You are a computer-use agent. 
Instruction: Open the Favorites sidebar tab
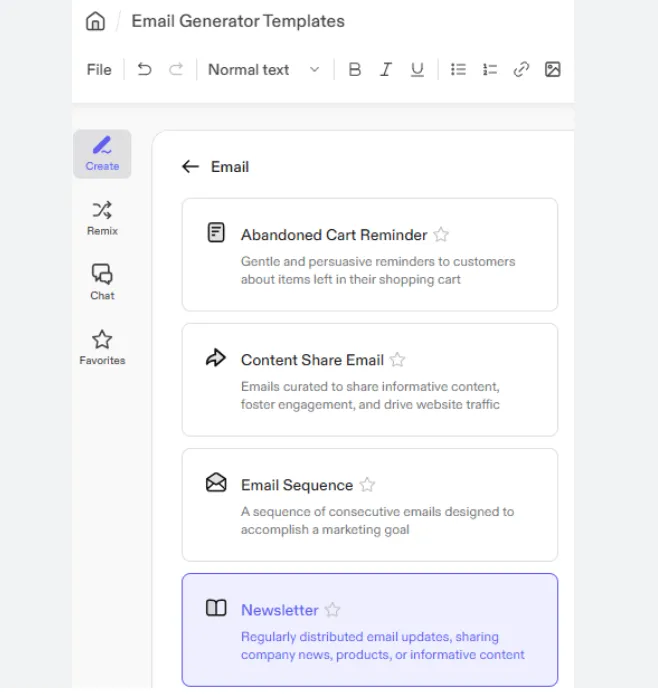102,347
